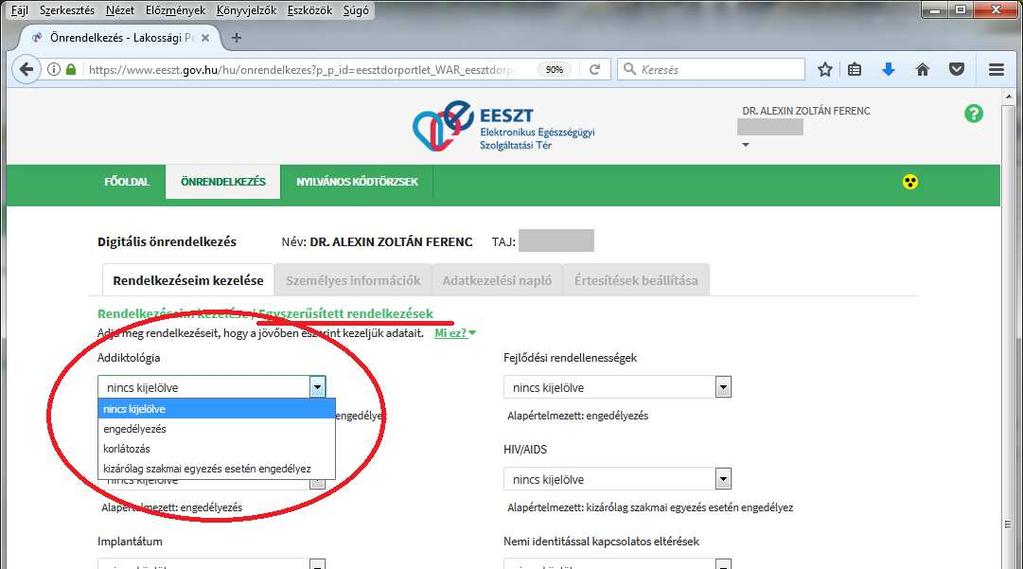Open downloads with the blue arrow icon
The image size is (1023, 569).
point(888,69)
